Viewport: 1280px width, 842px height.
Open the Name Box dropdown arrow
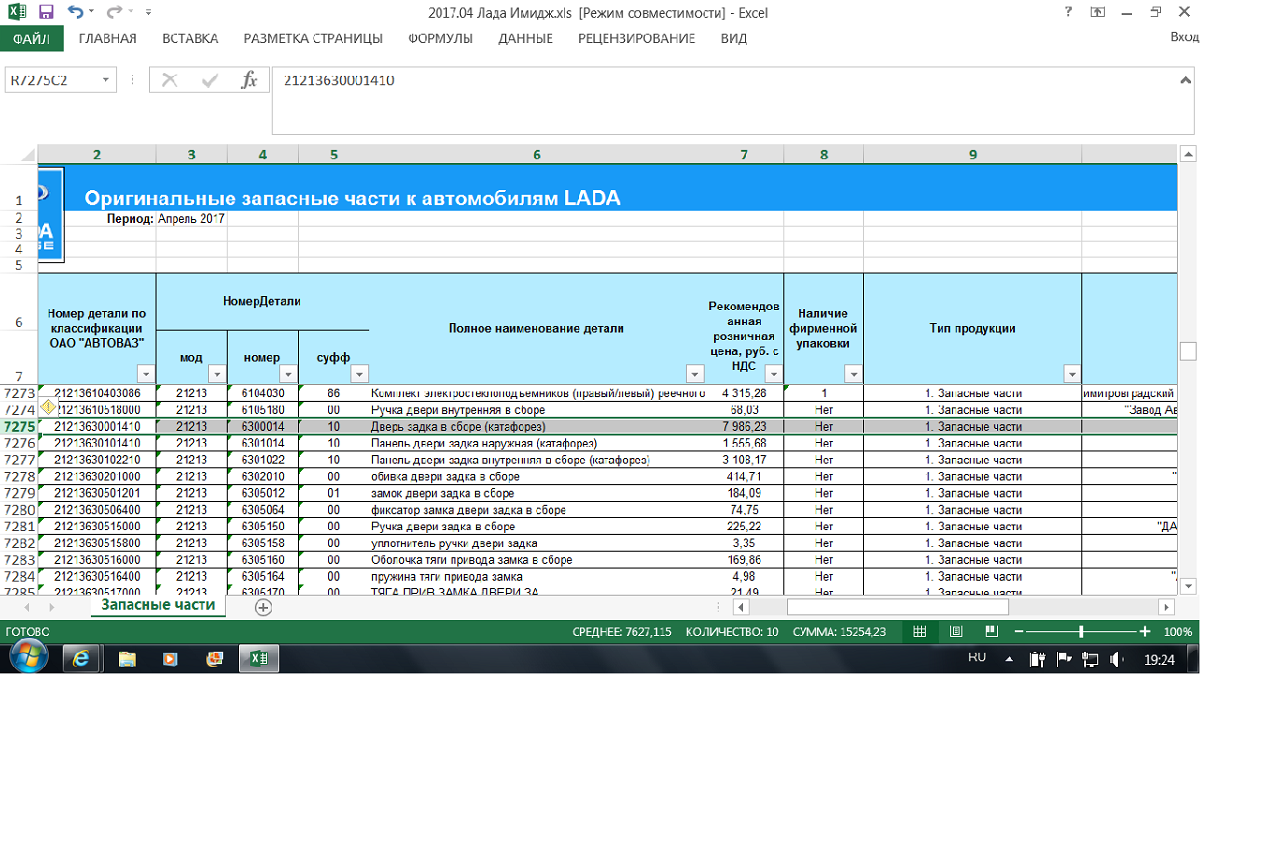[107, 80]
